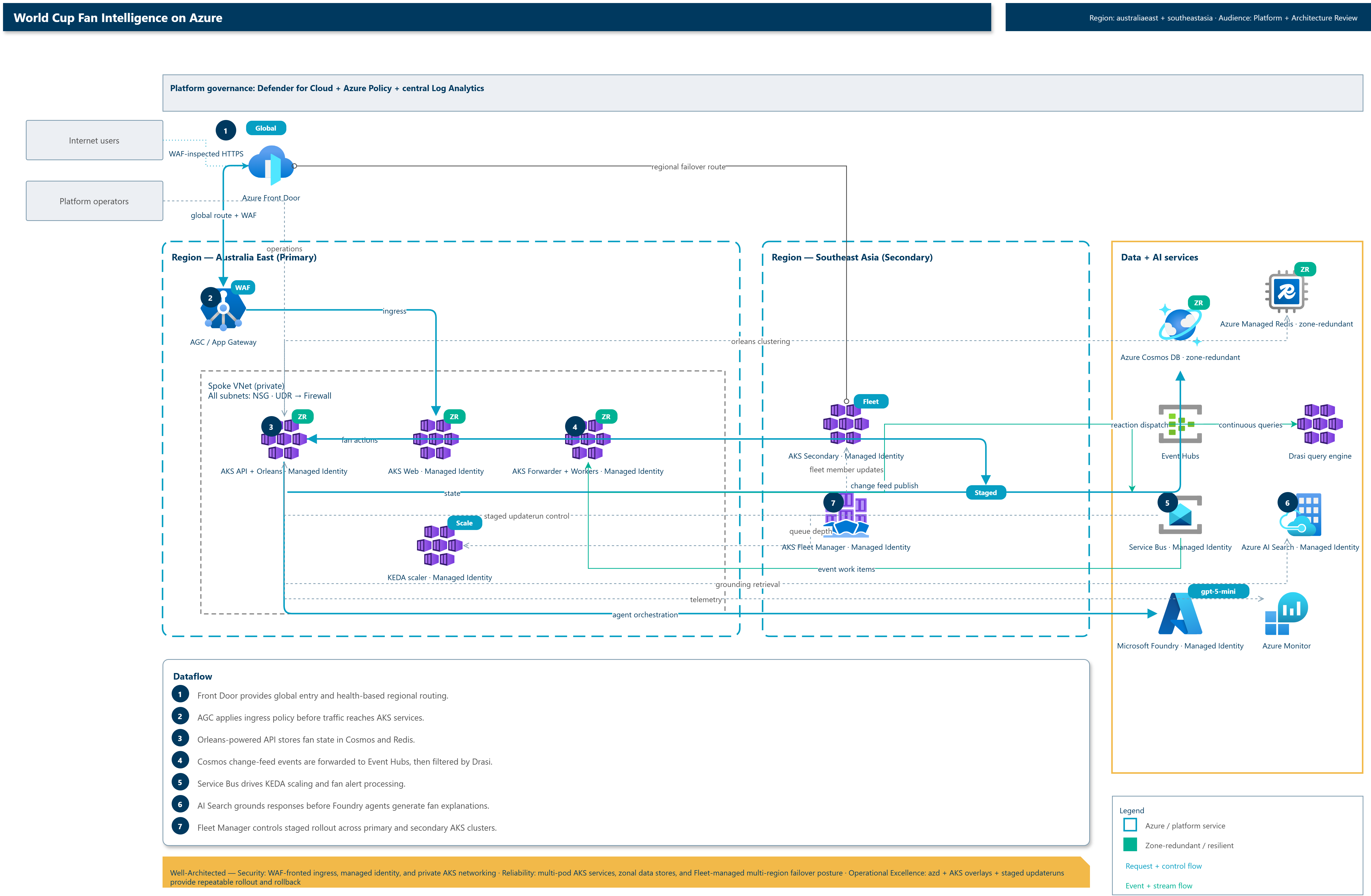Select the Scale badge on KEDA scaler
The width and height of the screenshot is (1371, 896).
(464, 523)
